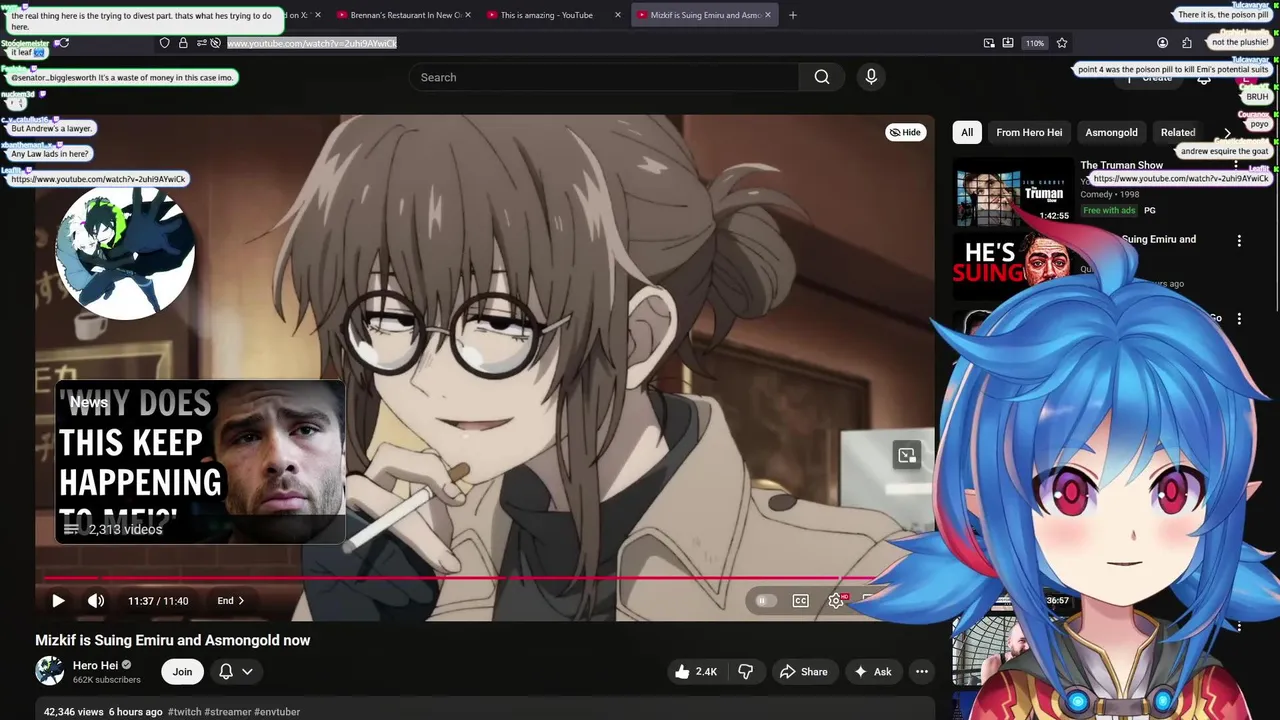Open the padlock site information icon
1280x720 pixels.
183,43
